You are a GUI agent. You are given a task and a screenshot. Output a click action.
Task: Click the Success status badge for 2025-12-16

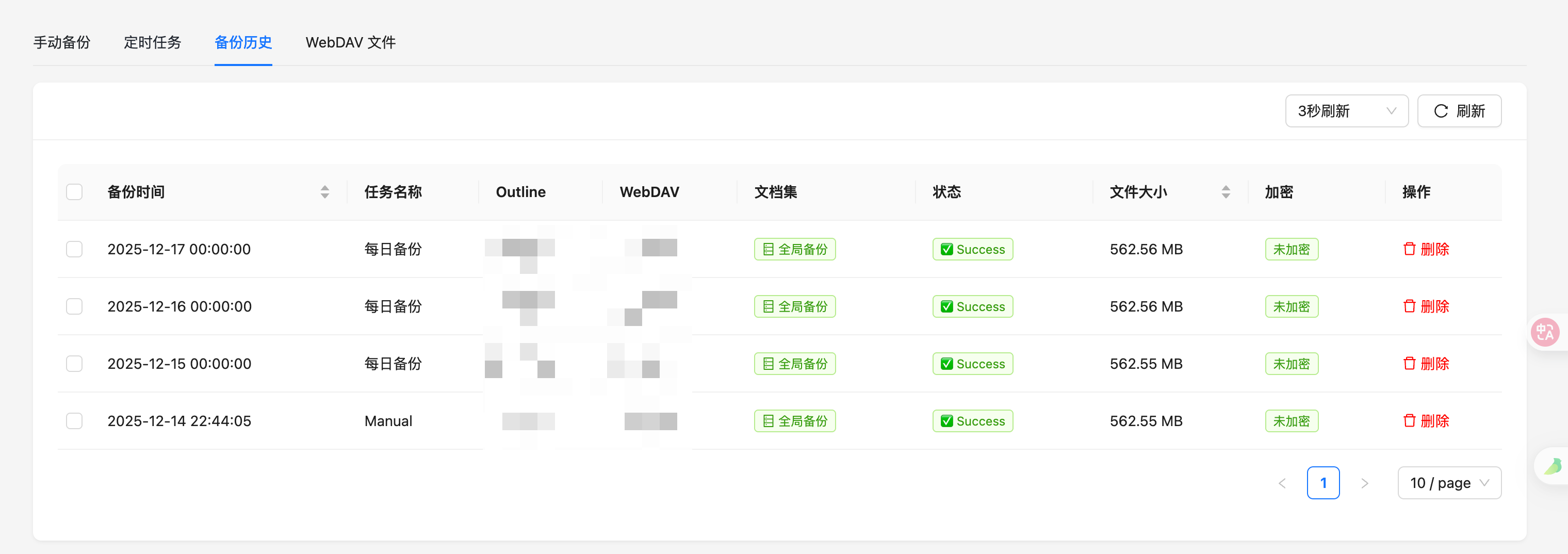tap(973, 306)
